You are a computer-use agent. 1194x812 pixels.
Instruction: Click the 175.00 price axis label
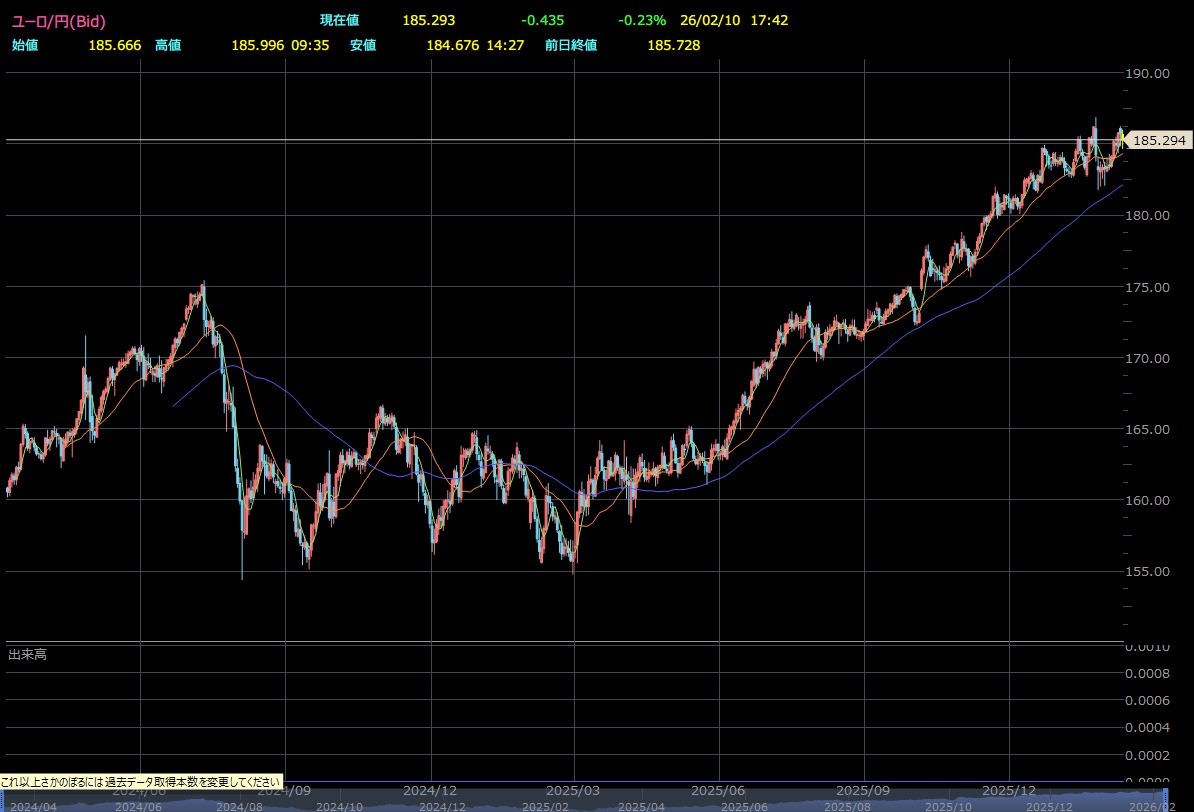[x=1148, y=287]
